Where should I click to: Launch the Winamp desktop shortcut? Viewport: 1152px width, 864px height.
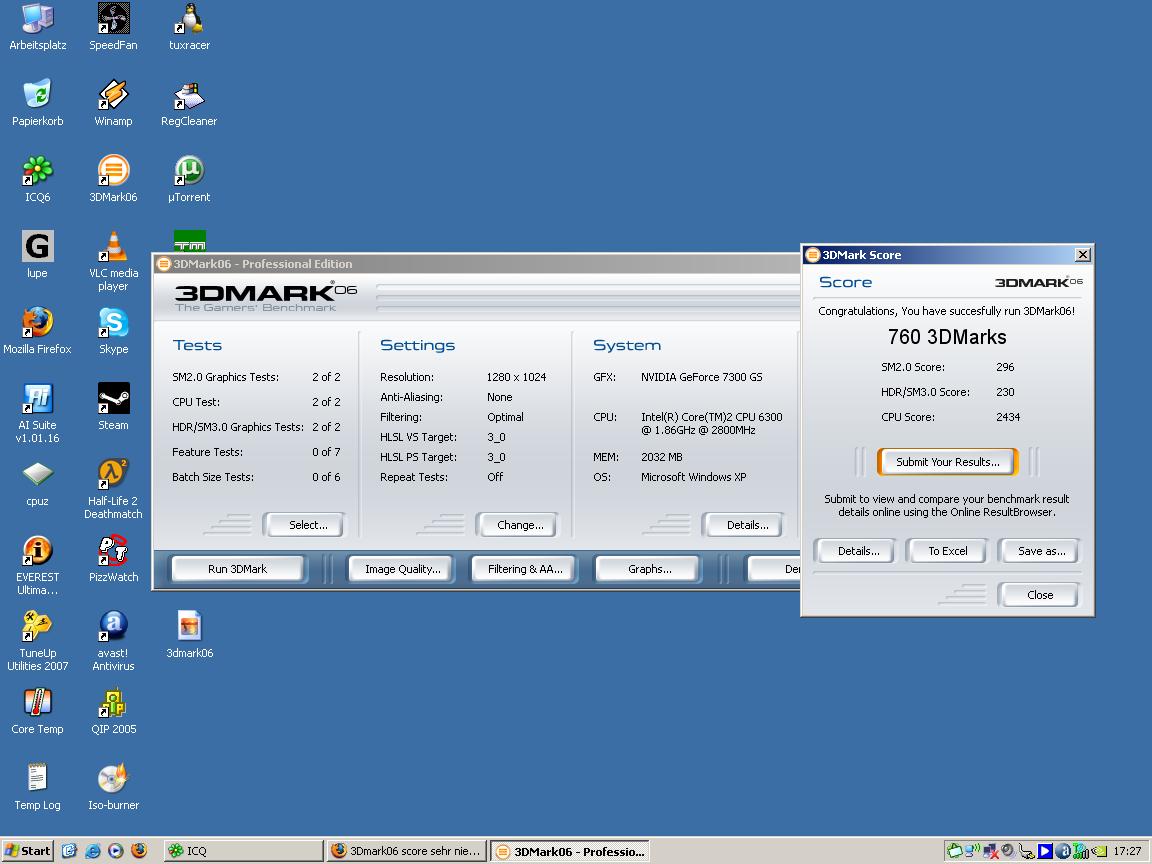113,103
